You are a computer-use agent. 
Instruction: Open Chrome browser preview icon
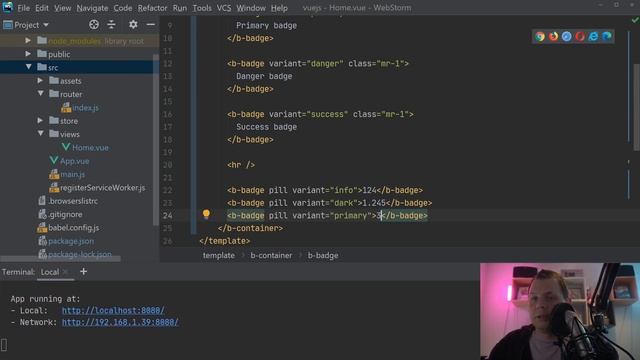[x=540, y=37]
